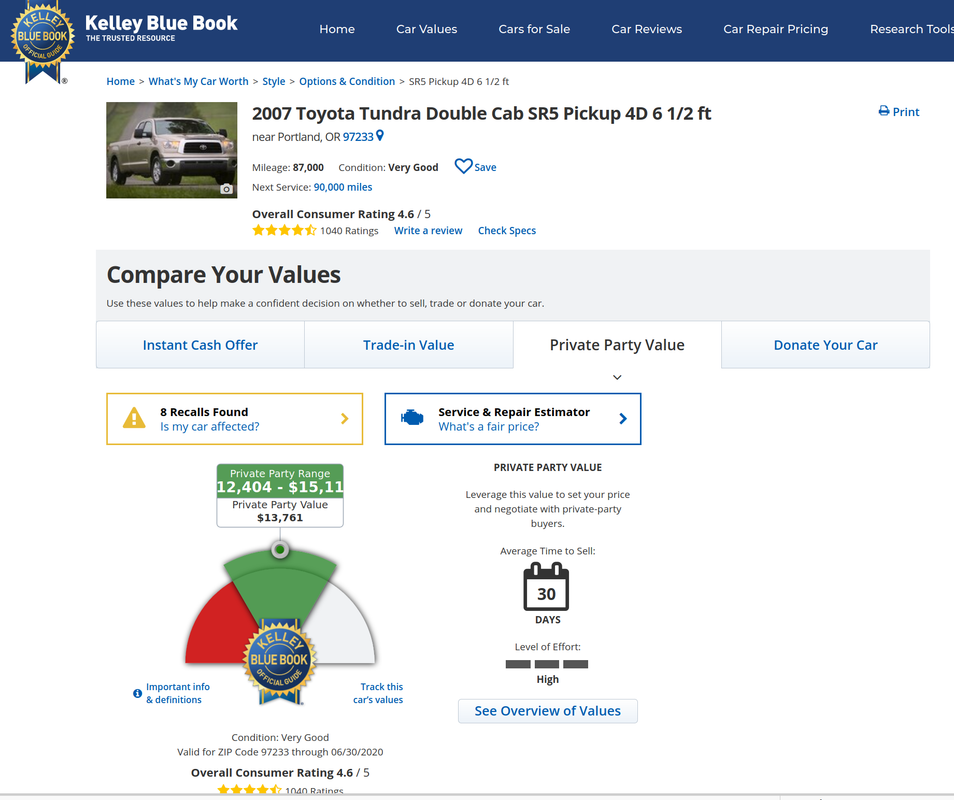Click Is my car affected? link
The width and height of the screenshot is (954, 800).
pos(209,426)
